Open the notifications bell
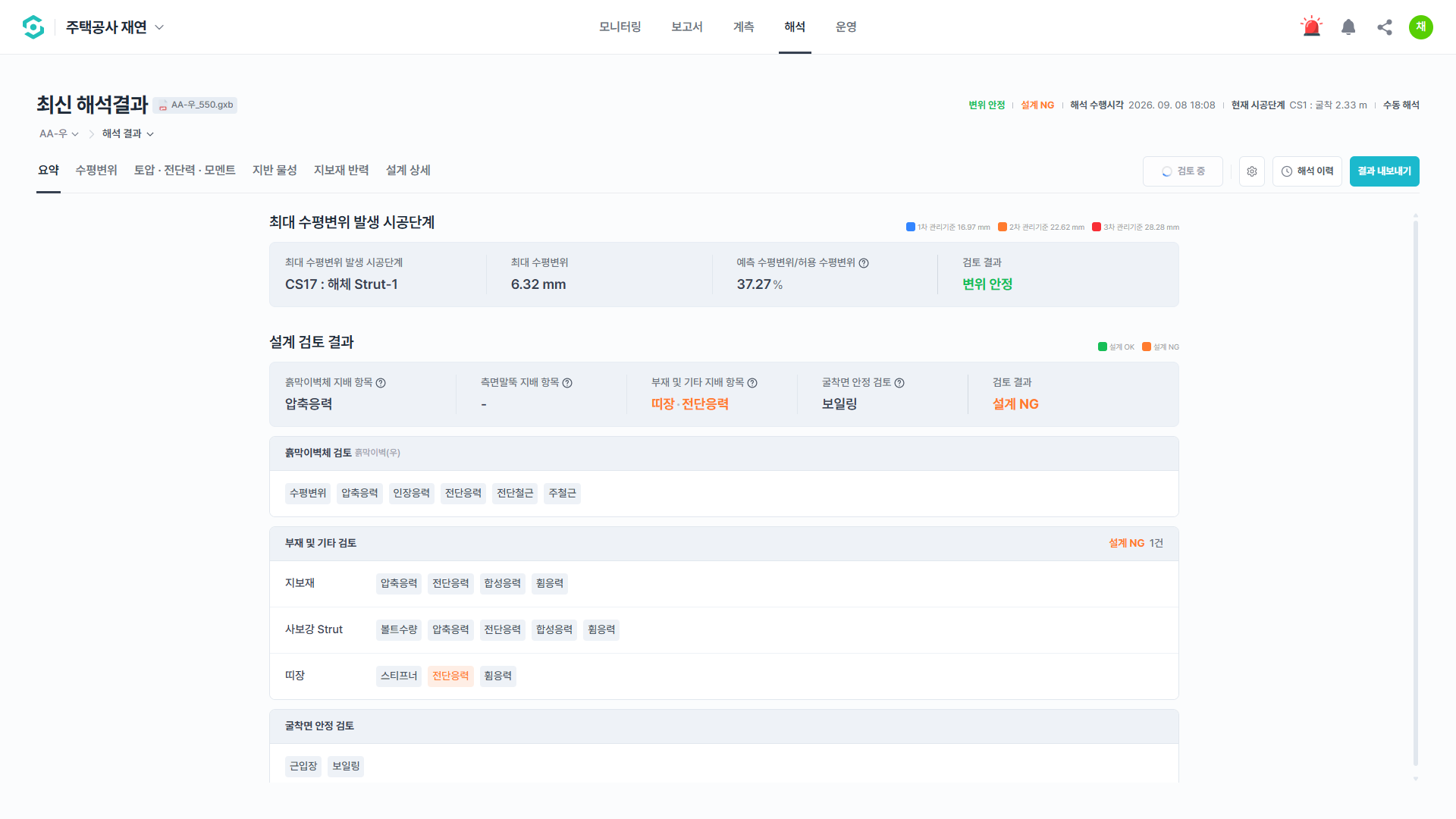The height and width of the screenshot is (819, 1456). click(1348, 27)
